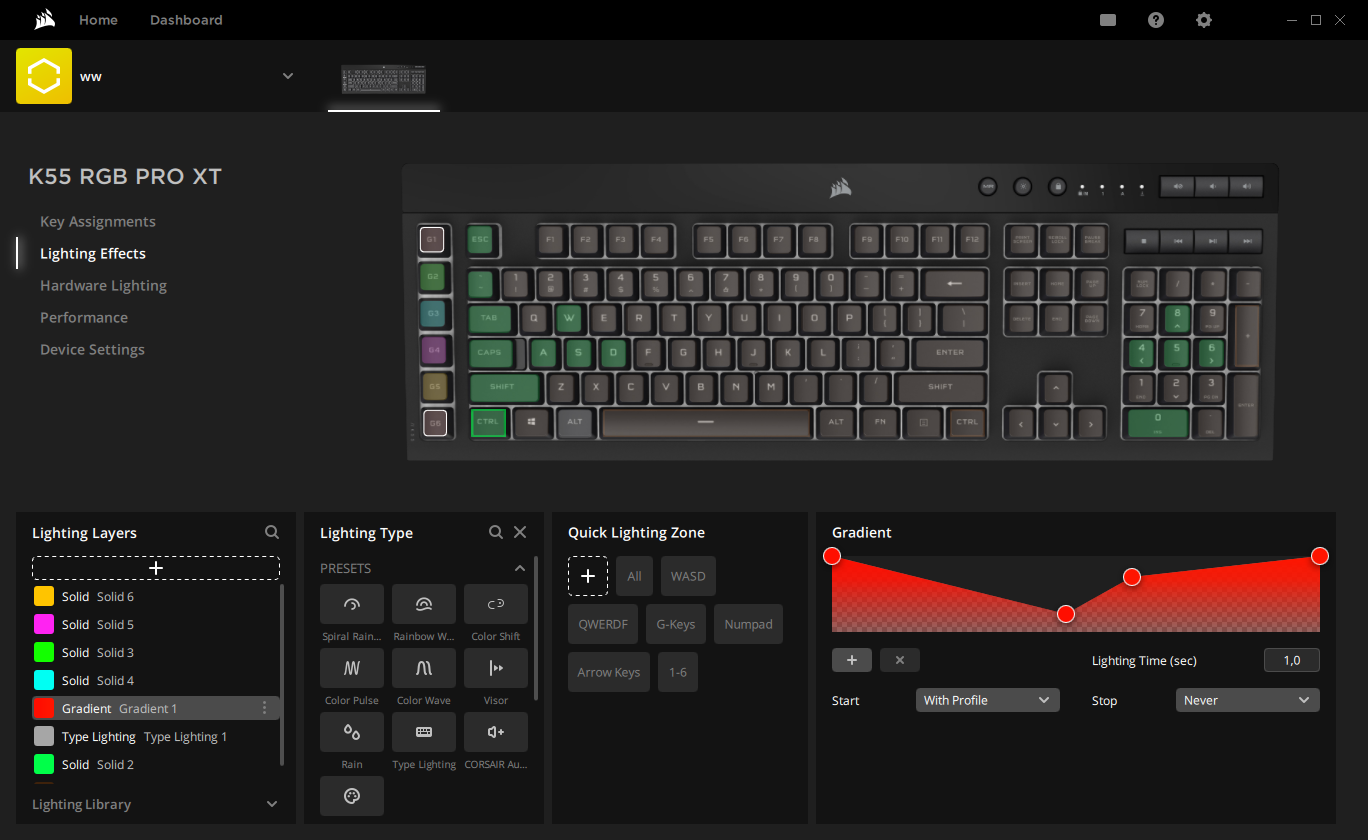Add a new quick lighting zone

tap(588, 576)
